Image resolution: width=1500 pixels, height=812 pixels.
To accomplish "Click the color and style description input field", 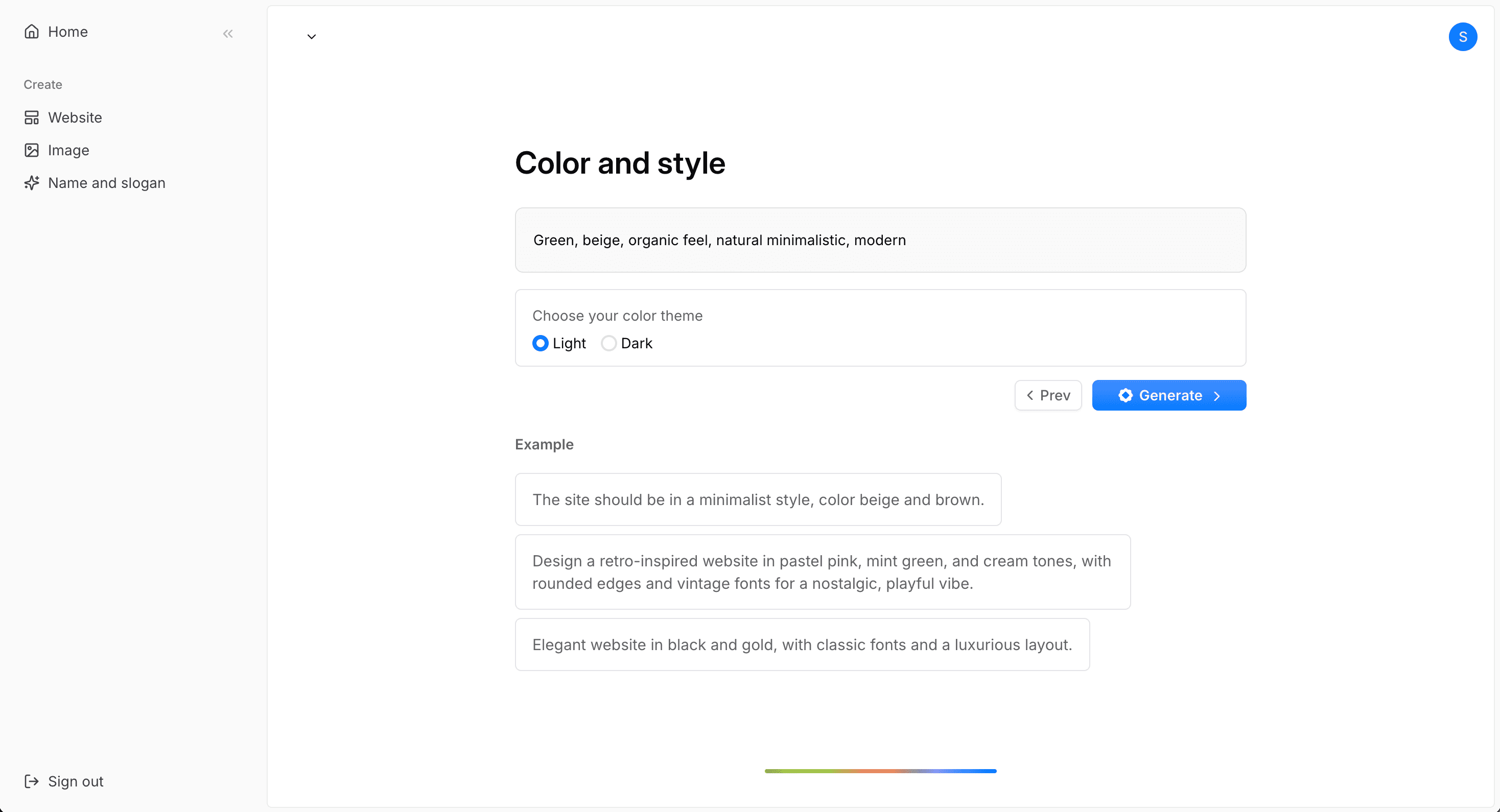I will pyautogui.click(x=880, y=240).
